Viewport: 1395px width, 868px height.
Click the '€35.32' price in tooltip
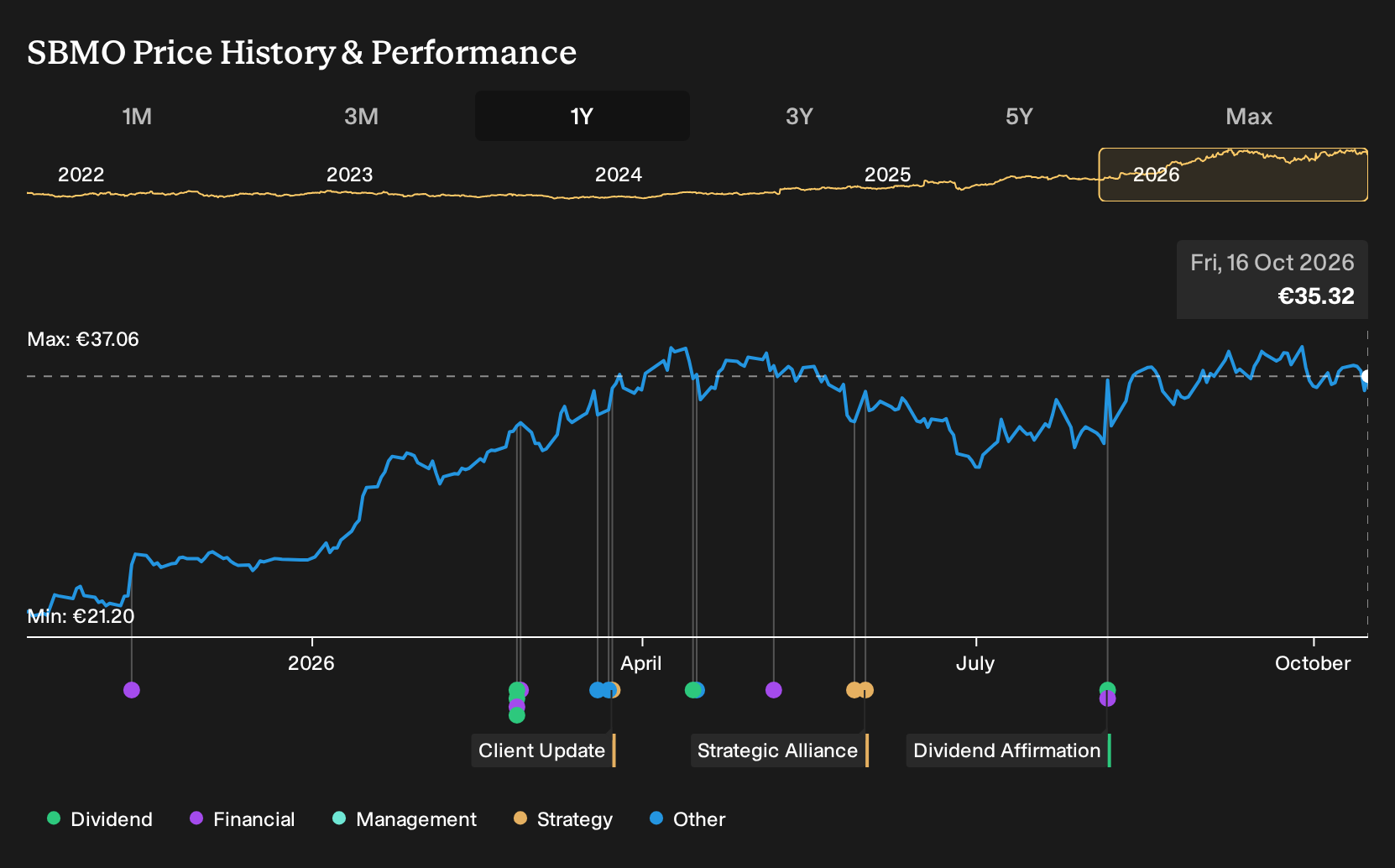(1316, 296)
